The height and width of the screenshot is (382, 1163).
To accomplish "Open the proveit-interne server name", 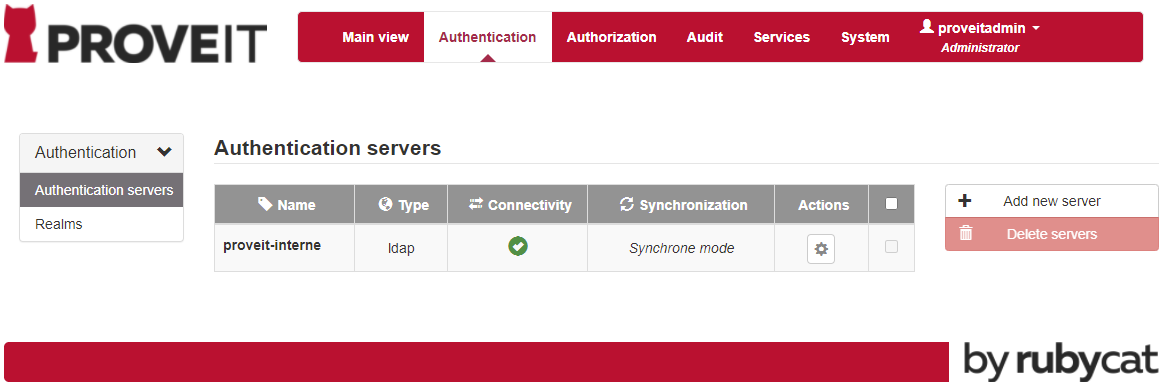I will (x=272, y=245).
